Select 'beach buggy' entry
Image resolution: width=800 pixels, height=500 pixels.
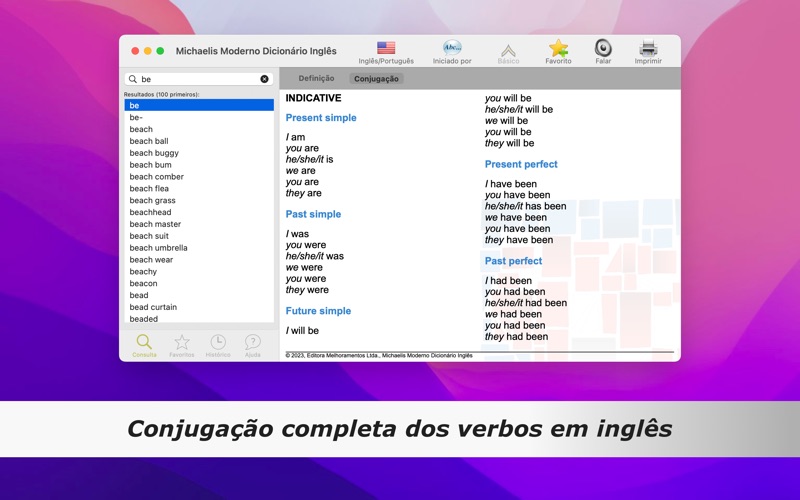(199, 153)
